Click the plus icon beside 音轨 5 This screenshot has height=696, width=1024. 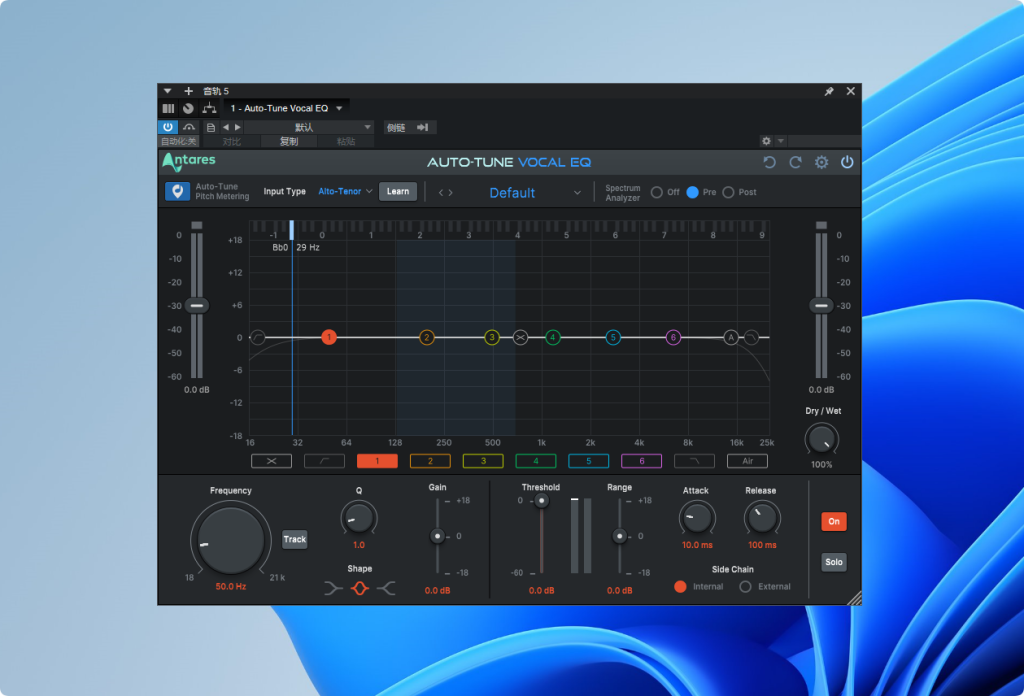(188, 91)
